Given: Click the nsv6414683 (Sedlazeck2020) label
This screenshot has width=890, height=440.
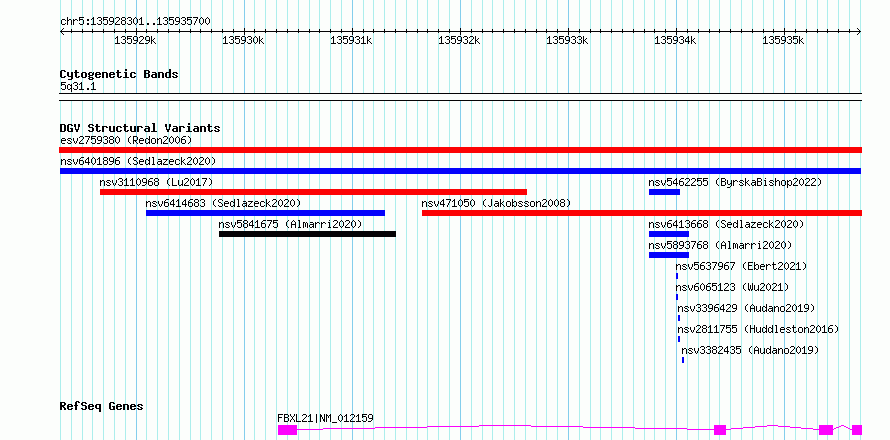Looking at the screenshot, I should pos(223,203).
